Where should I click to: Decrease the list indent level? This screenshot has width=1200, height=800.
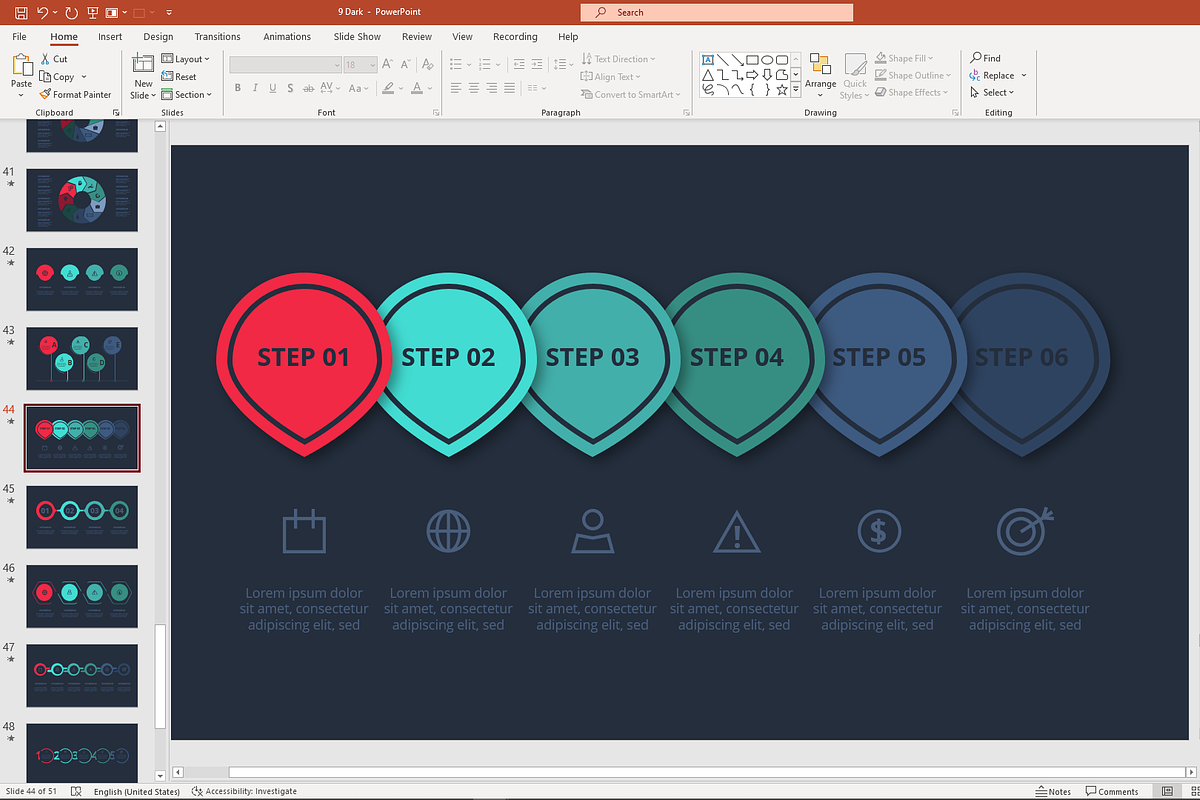pos(519,64)
